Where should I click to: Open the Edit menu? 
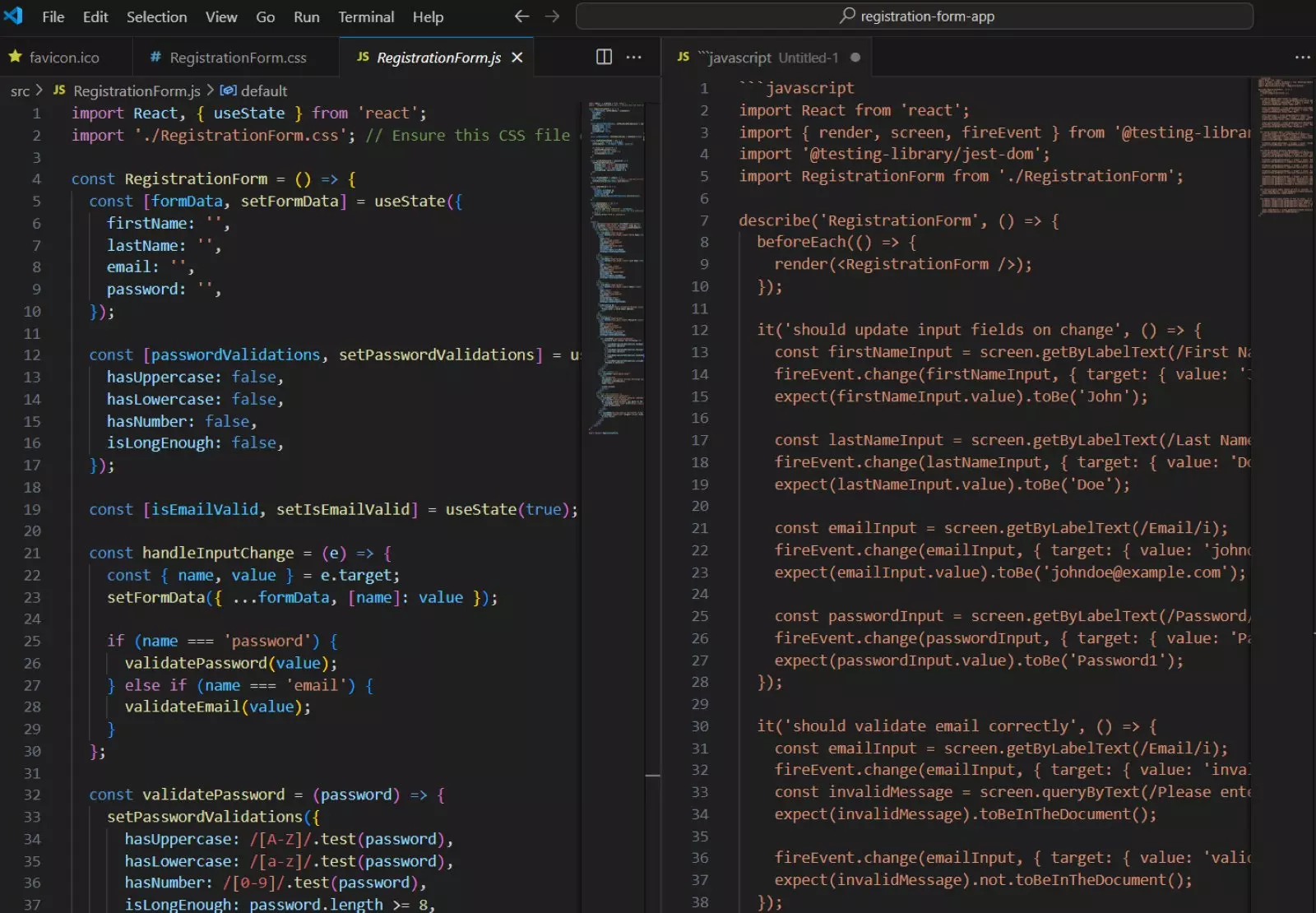coord(95,16)
